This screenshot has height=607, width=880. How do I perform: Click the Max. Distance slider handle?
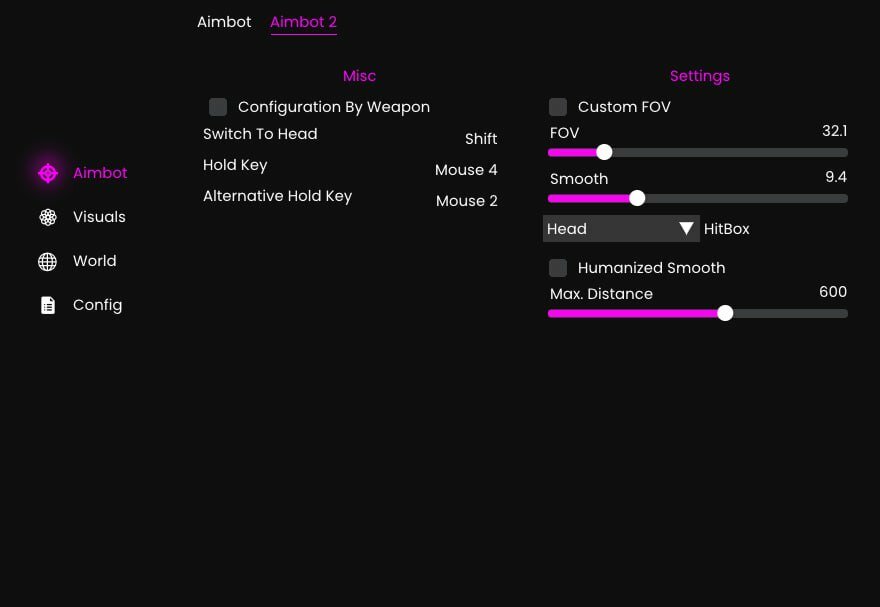[725, 313]
